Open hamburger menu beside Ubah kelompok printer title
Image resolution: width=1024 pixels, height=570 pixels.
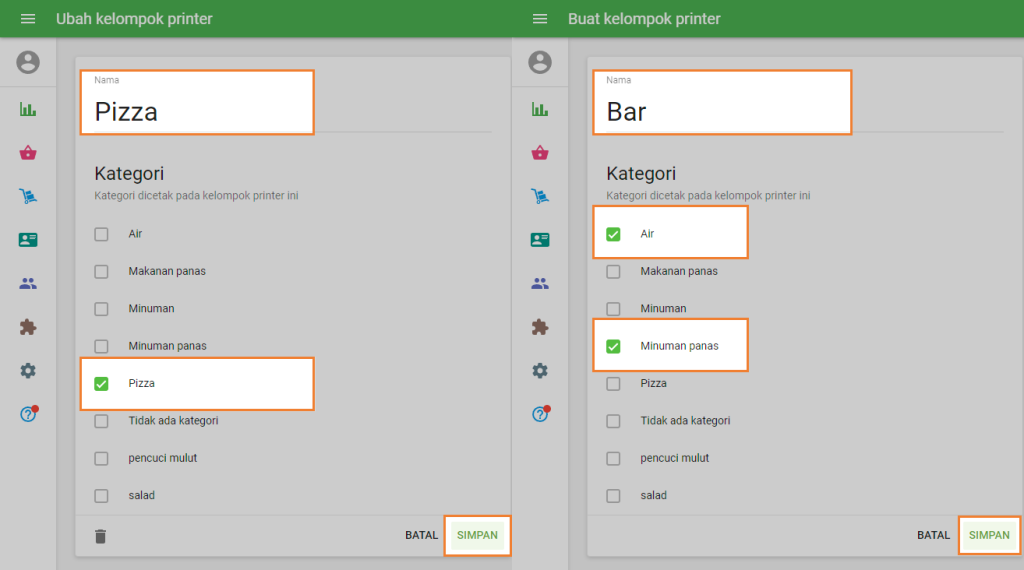tap(28, 19)
